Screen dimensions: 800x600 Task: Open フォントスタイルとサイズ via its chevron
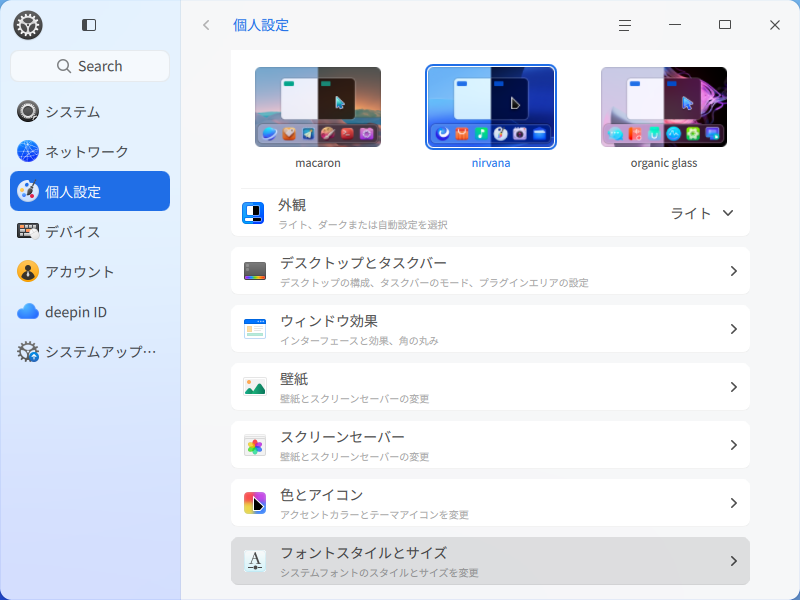(733, 561)
